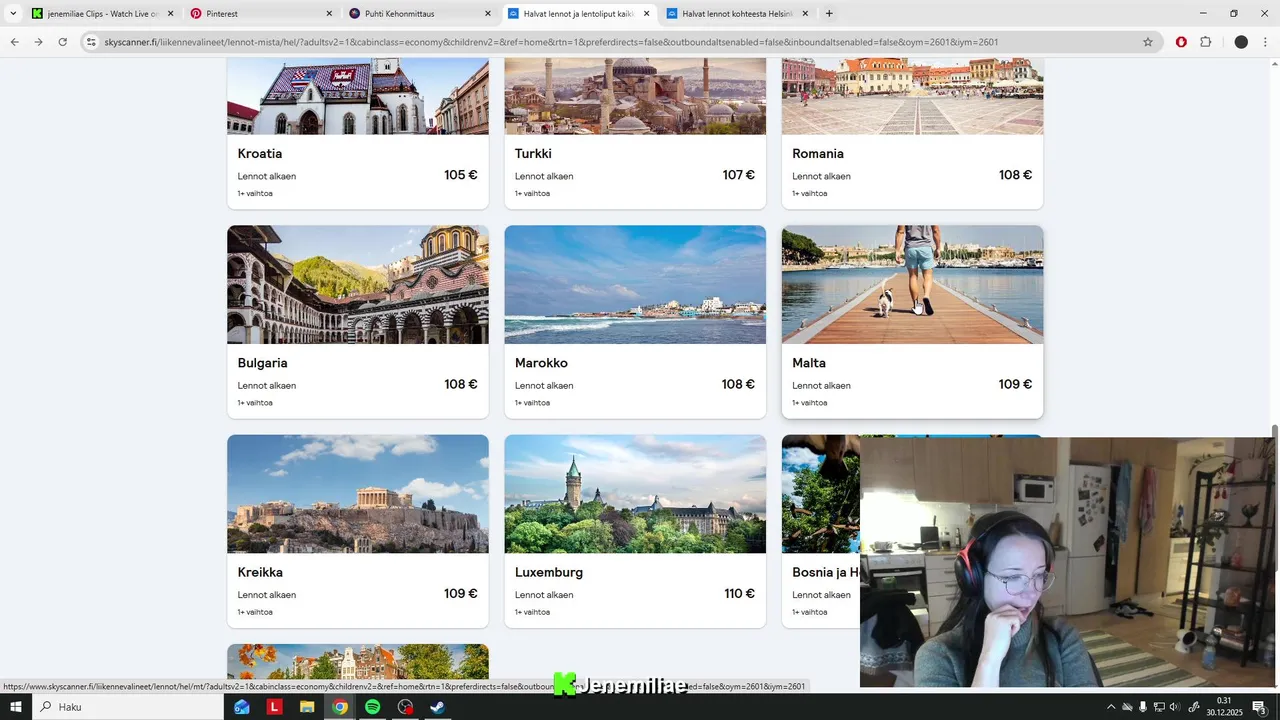The width and height of the screenshot is (1280, 720).
Task: Open the Bulgaria destination card
Action: click(x=358, y=322)
